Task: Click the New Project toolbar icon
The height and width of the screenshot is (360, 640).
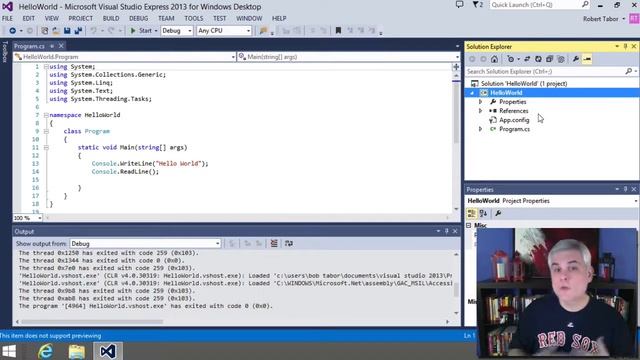Action: click(44, 31)
